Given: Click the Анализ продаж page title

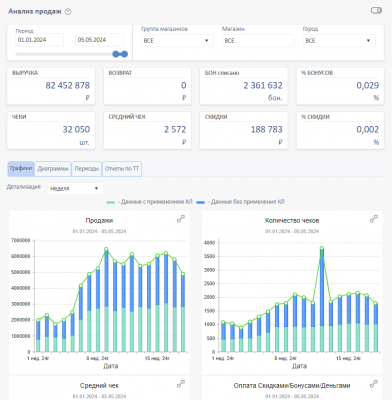Looking at the screenshot, I should pyautogui.click(x=35, y=12).
